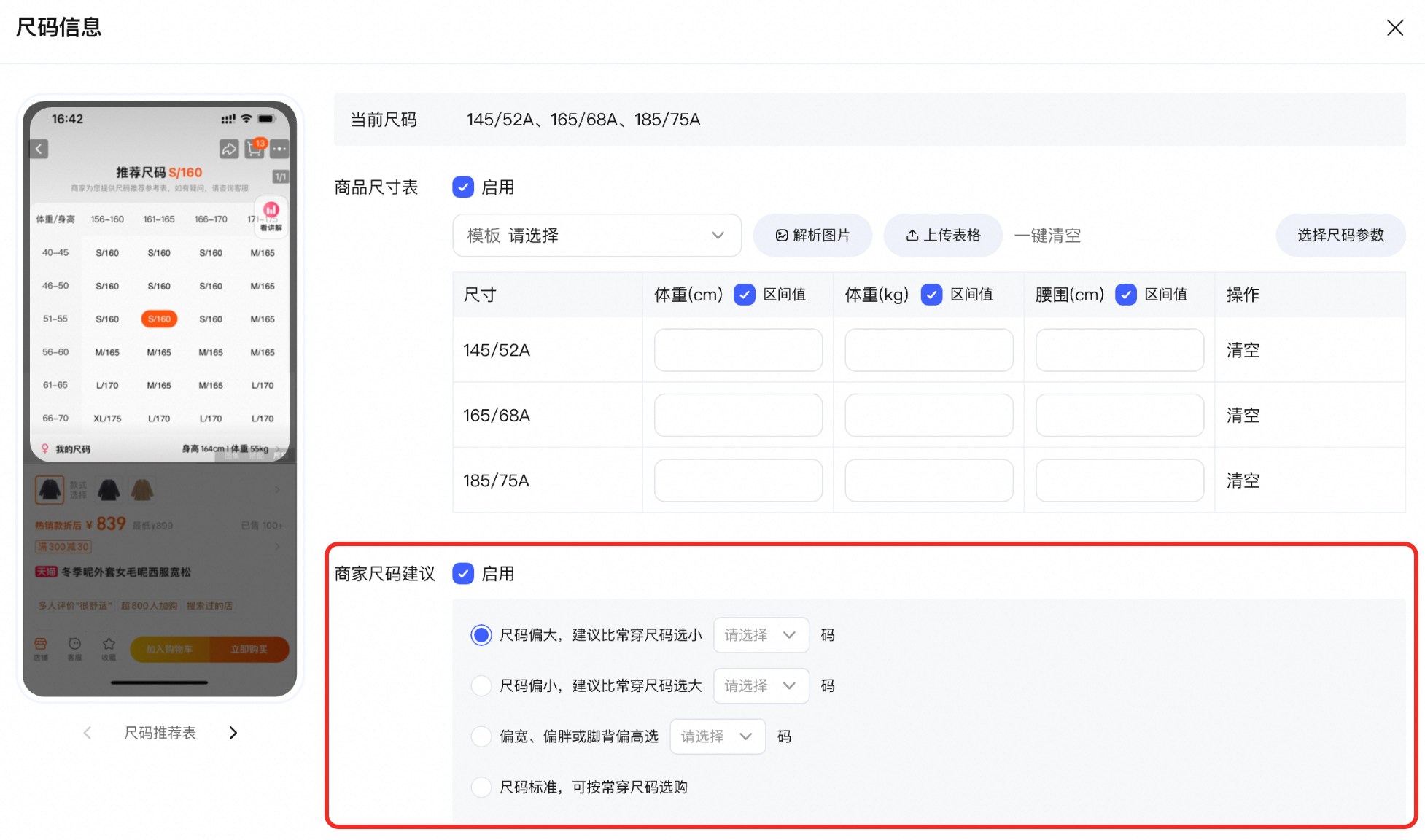Viewport: 1425px width, 840px height.
Task: Toggle 区间值 checkbox for 腰围(cm)
Action: tap(1126, 295)
